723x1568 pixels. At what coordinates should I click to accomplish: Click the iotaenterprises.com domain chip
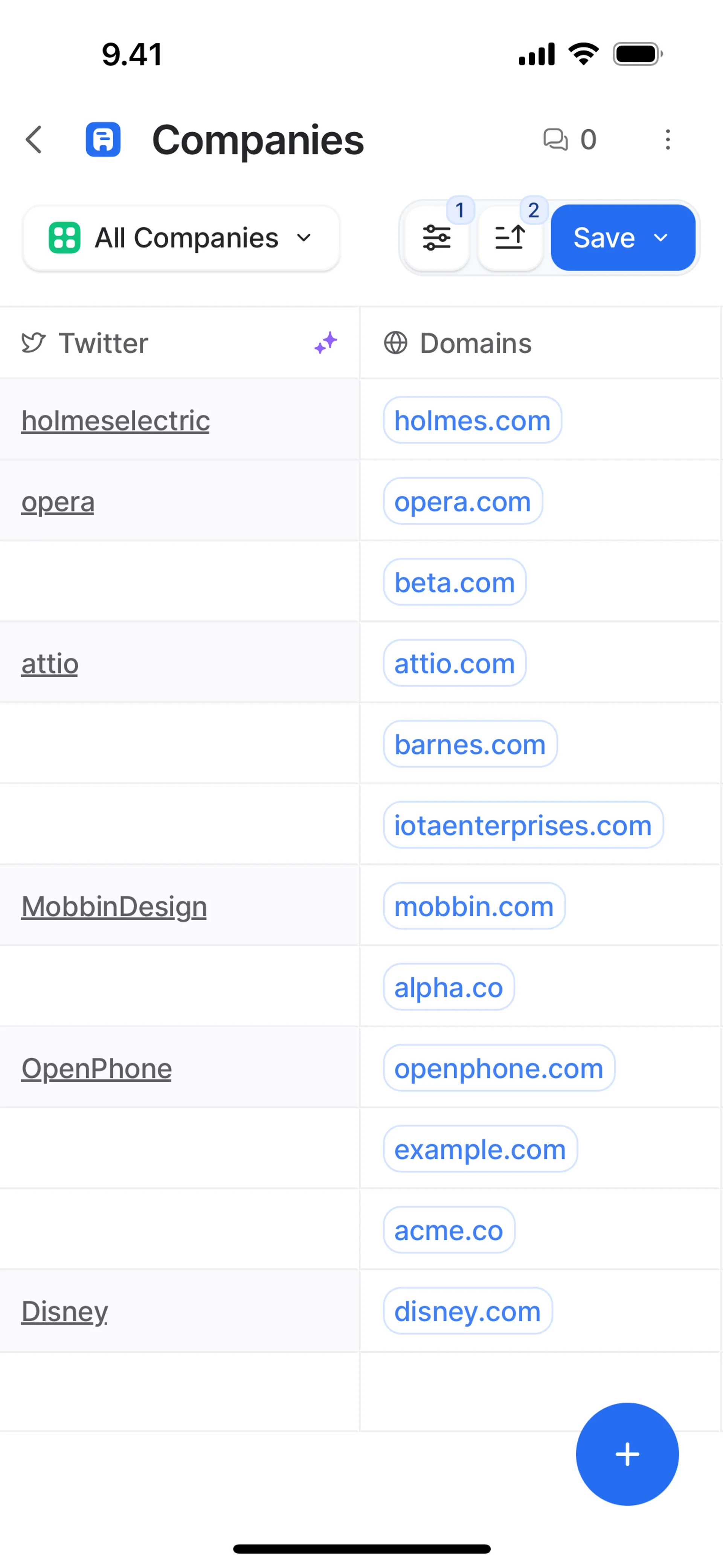(x=523, y=825)
